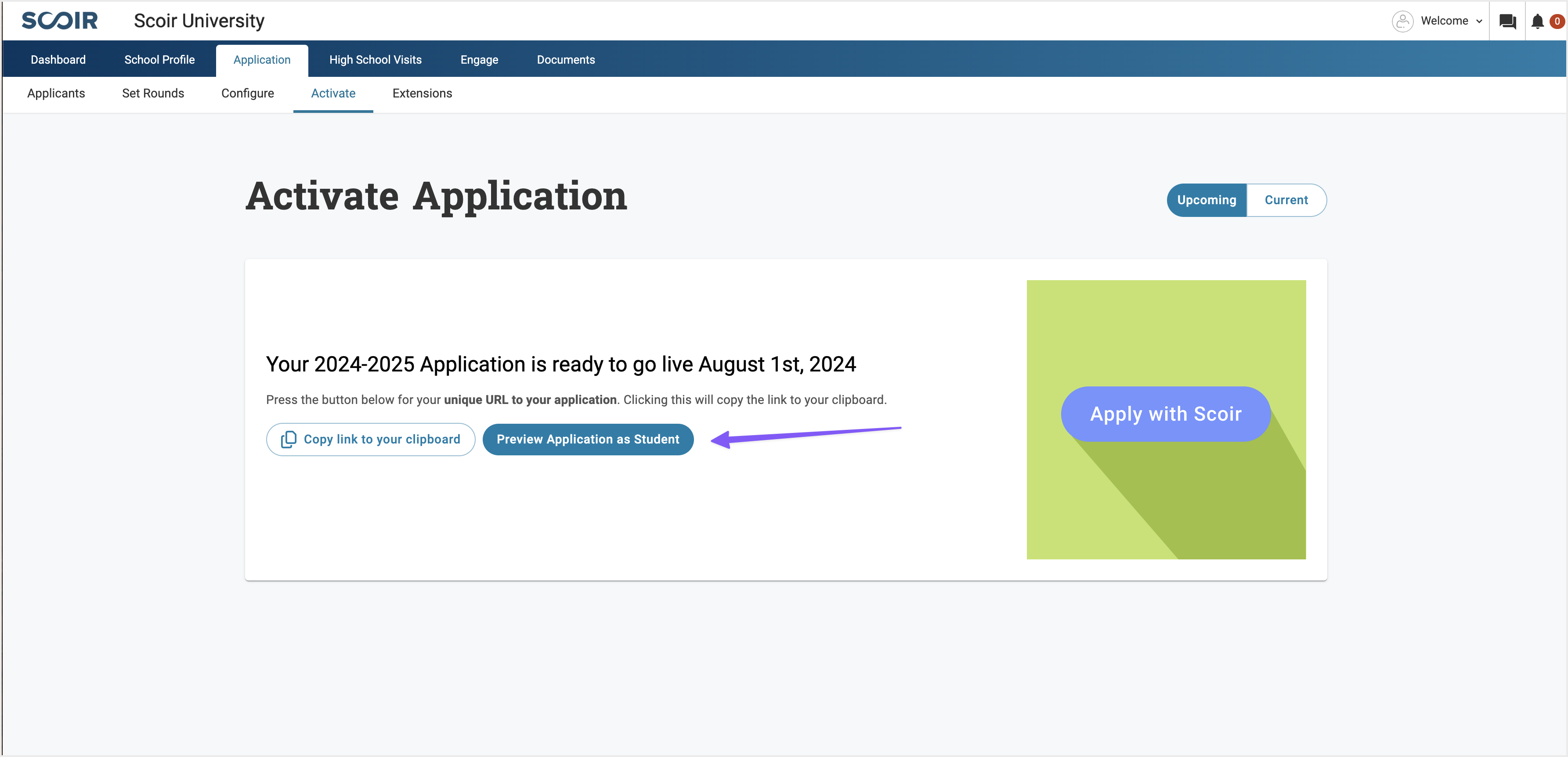Viewport: 1568px width, 757px height.
Task: Select the Application tab
Action: pyautogui.click(x=262, y=60)
